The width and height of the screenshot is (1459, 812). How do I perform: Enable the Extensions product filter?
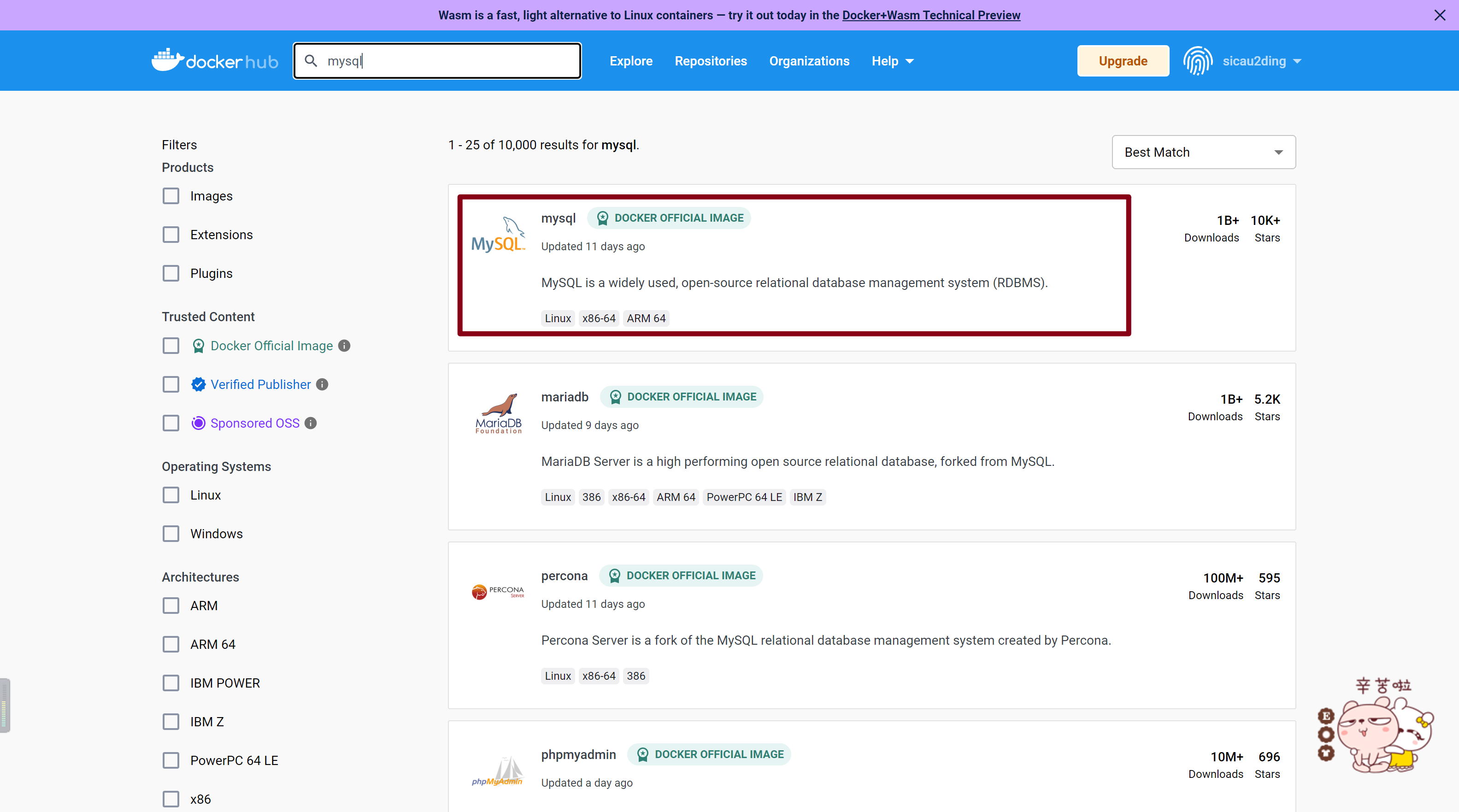pos(171,235)
